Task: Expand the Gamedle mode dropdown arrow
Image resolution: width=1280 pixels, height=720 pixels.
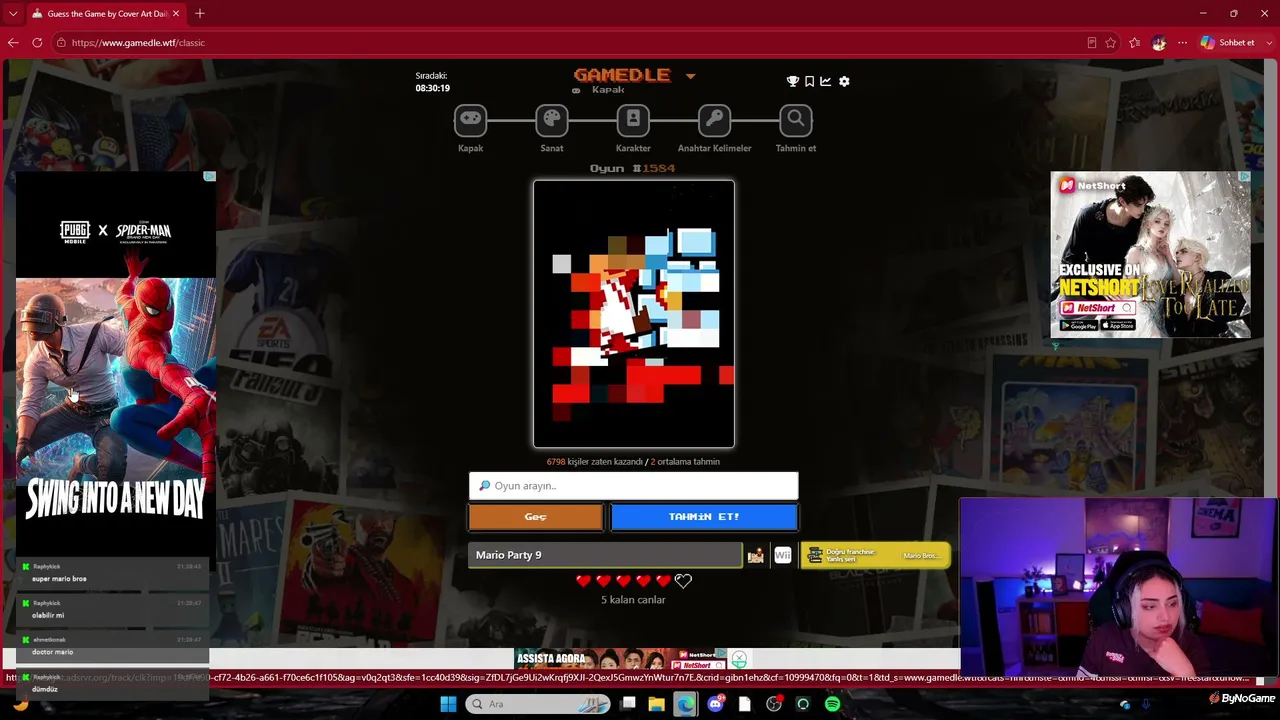Action: [690, 76]
